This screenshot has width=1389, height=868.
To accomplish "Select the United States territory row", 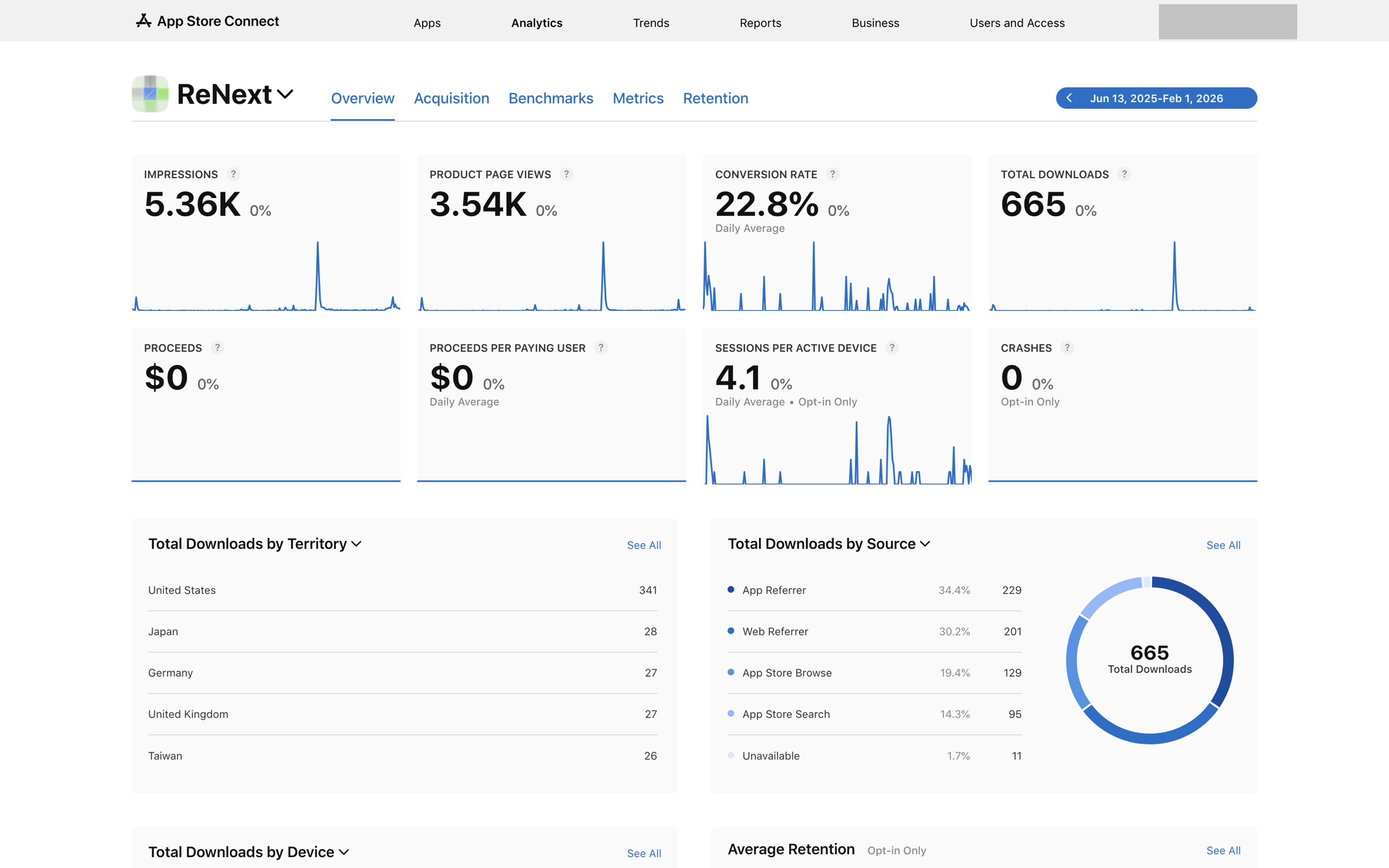I will [403, 590].
